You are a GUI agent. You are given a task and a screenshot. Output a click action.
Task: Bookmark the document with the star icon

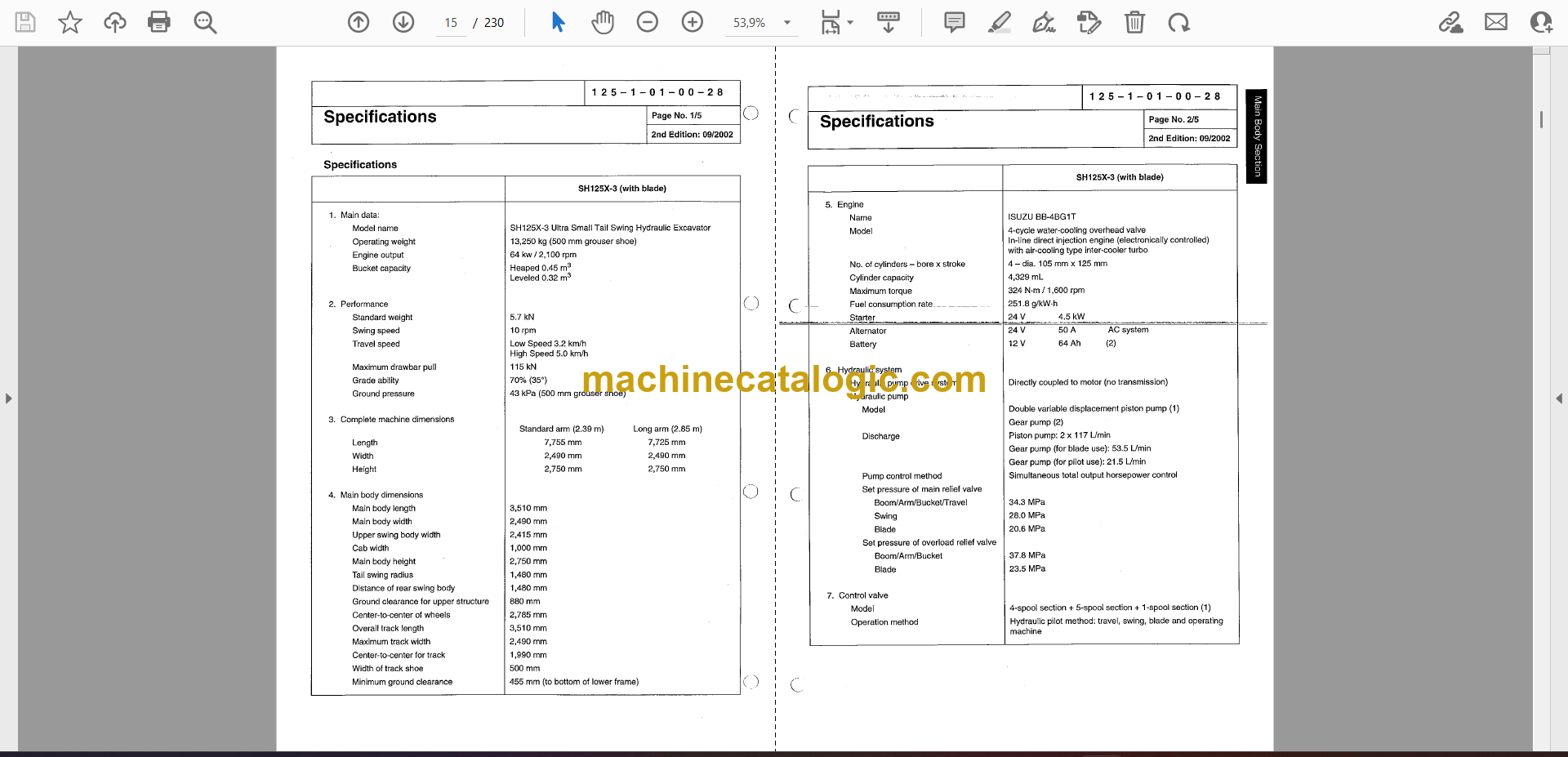pyautogui.click(x=70, y=22)
